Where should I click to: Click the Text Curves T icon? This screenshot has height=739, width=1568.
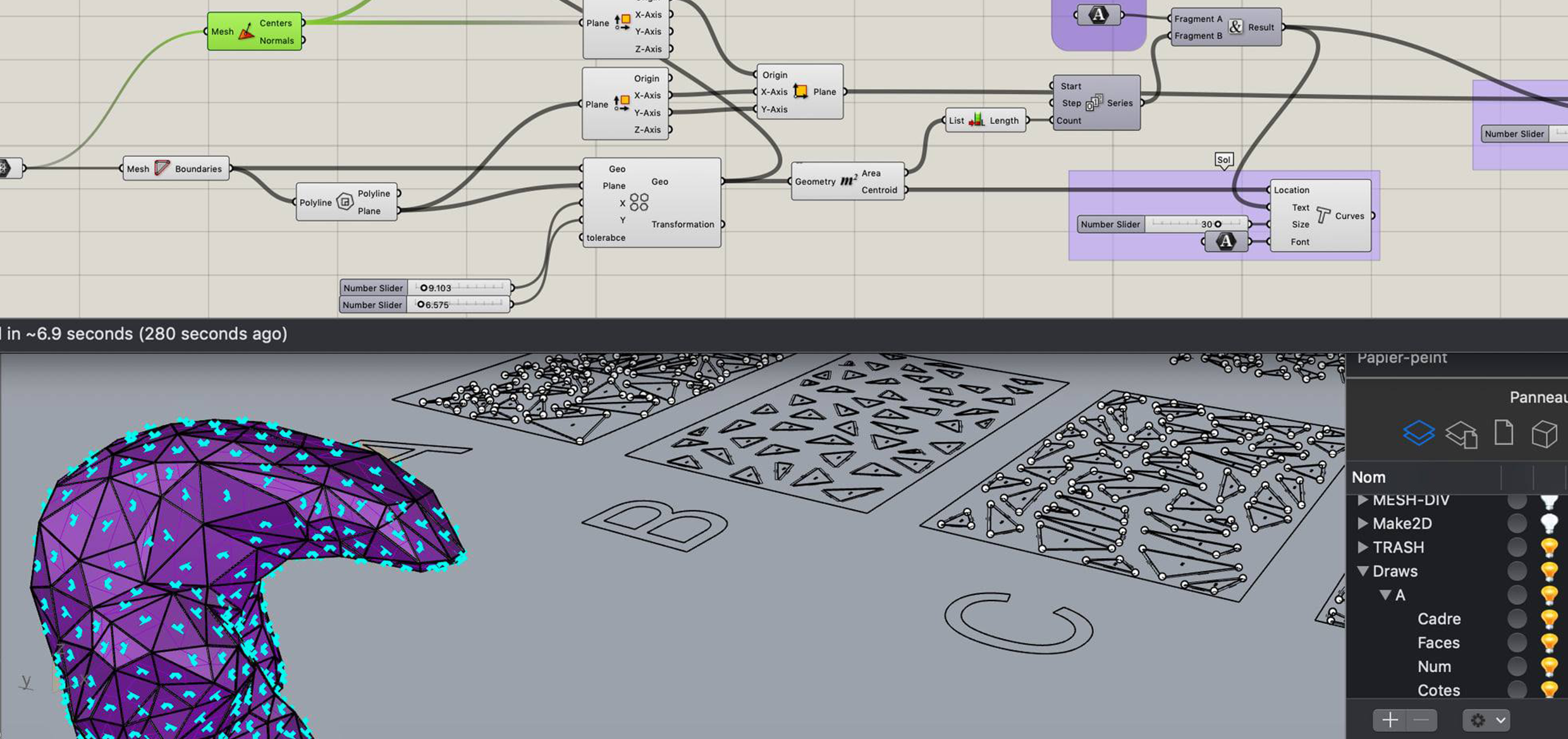click(x=1322, y=216)
